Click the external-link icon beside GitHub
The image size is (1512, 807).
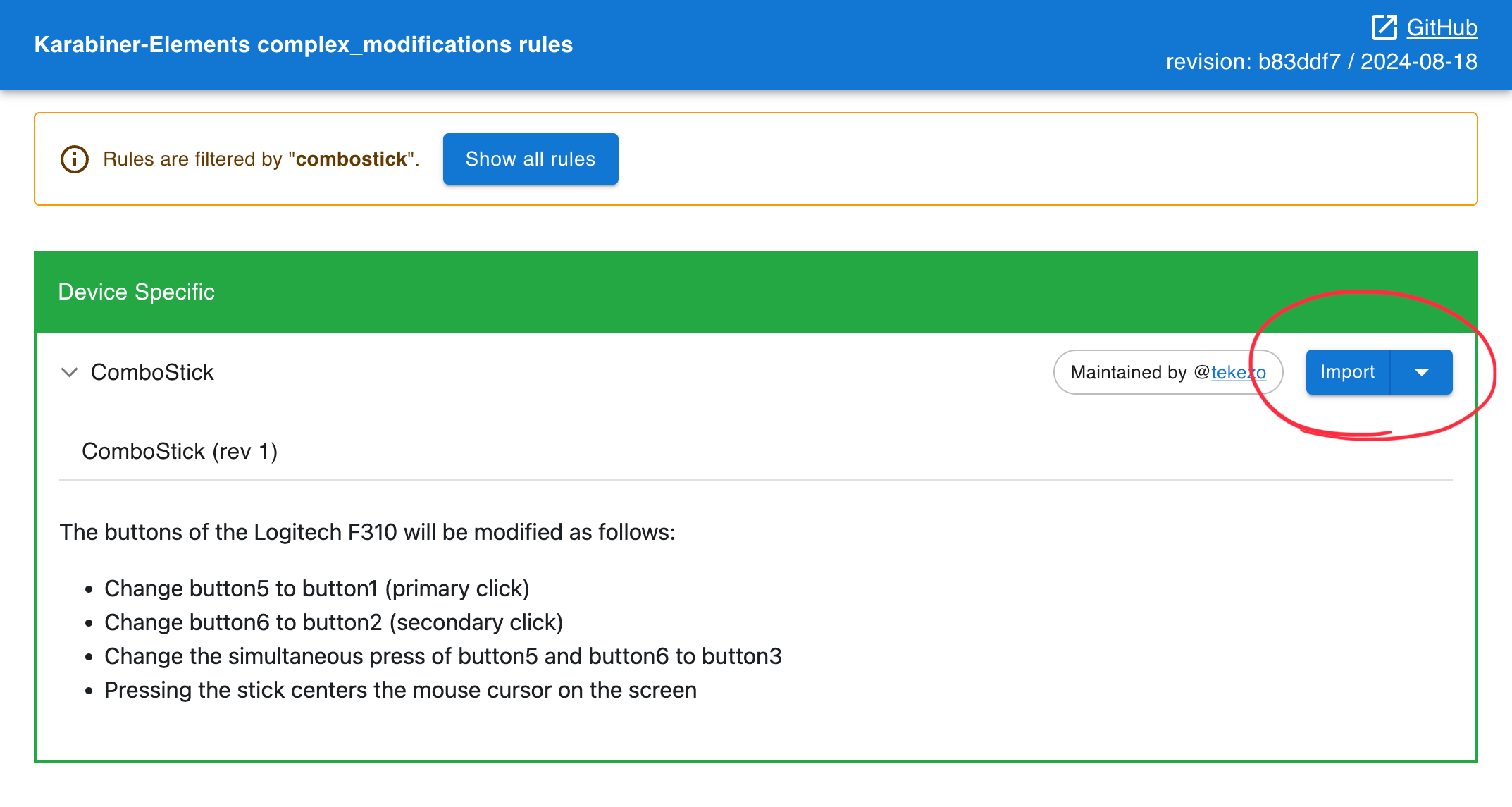pyautogui.click(x=1384, y=27)
